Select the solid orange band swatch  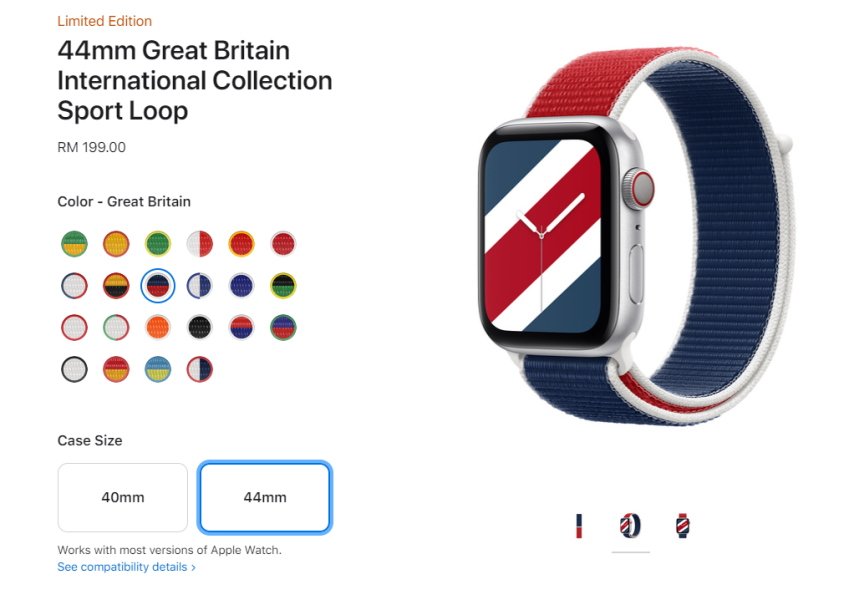[x=158, y=327]
